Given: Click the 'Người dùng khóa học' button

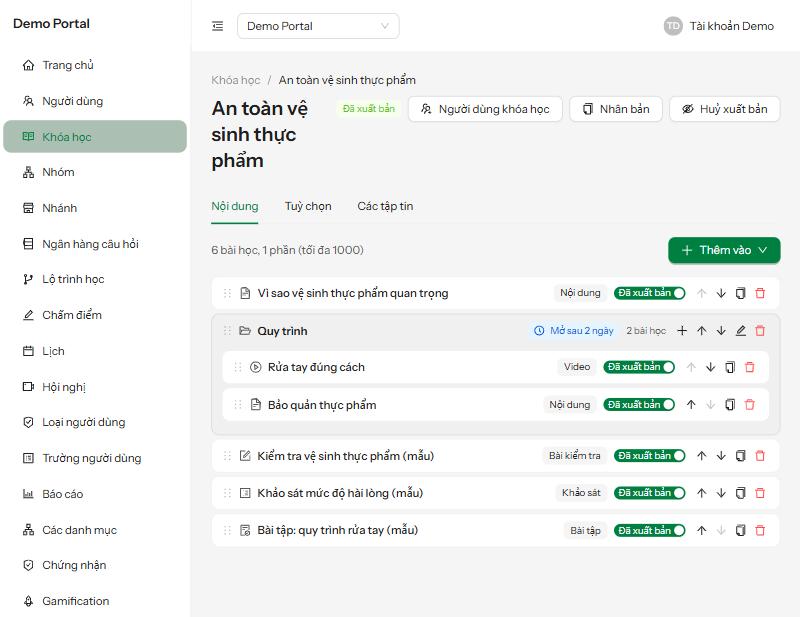Looking at the screenshot, I should [x=485, y=109].
